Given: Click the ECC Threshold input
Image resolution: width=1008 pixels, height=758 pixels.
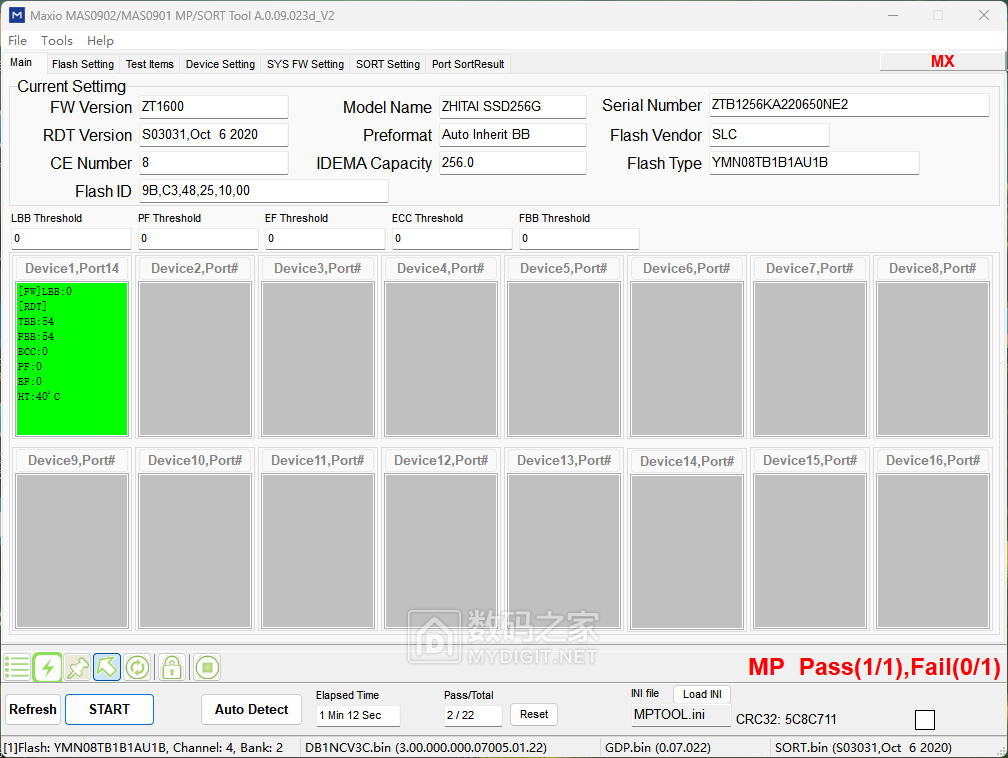Looking at the screenshot, I should click(x=452, y=239).
